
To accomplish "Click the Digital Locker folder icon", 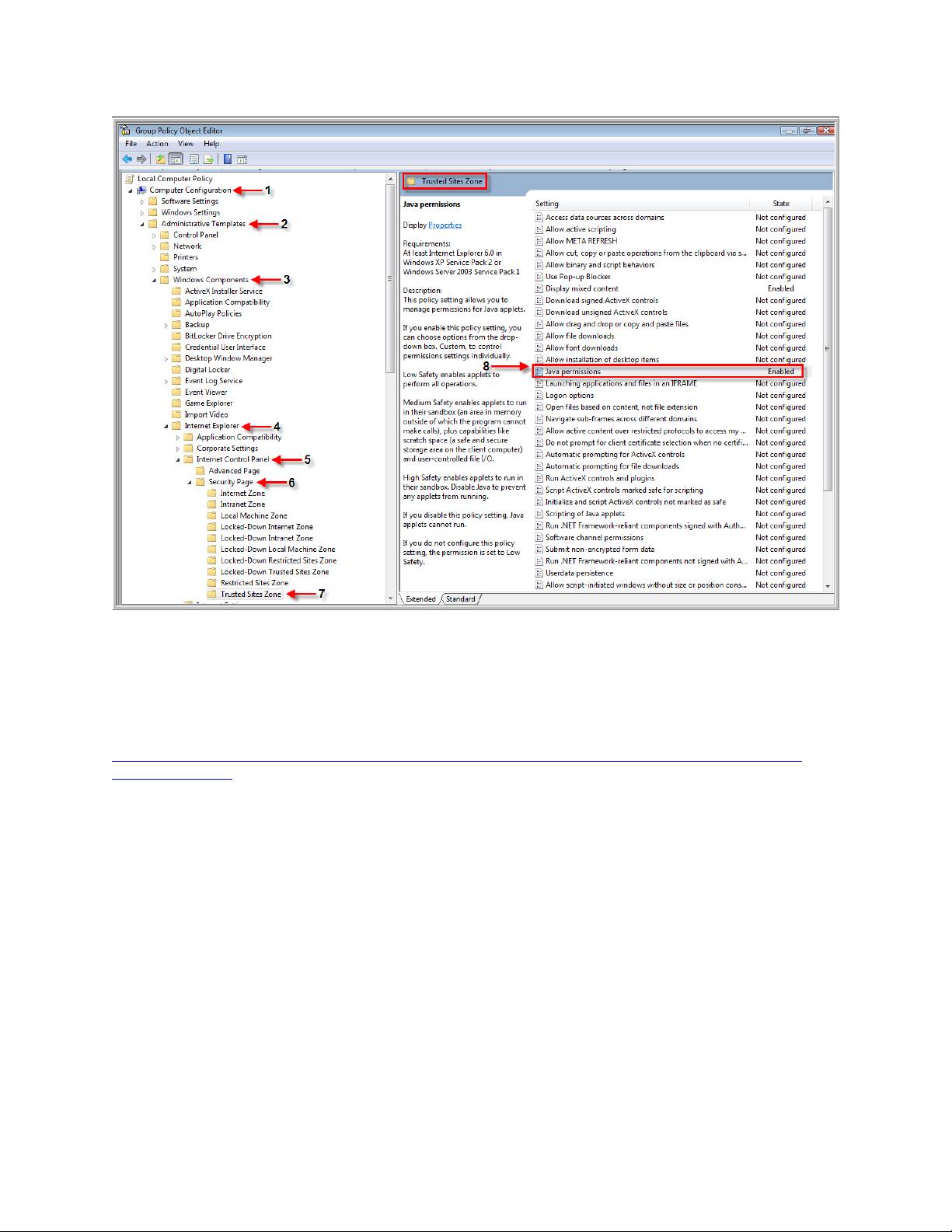I will point(176,369).
